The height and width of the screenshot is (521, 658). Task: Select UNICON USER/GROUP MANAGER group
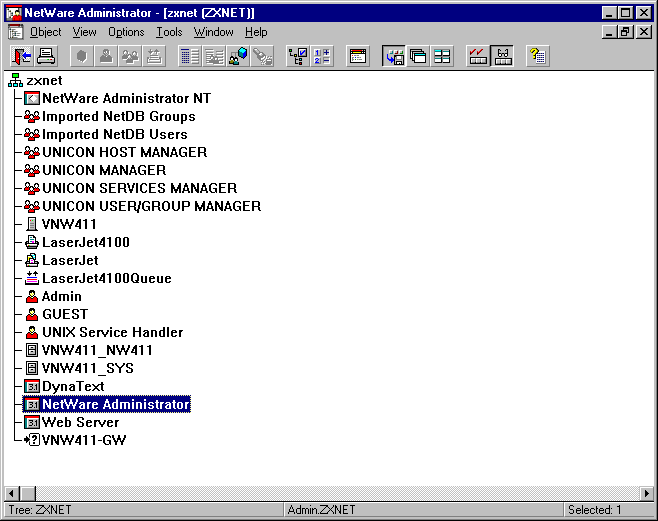coord(151,206)
